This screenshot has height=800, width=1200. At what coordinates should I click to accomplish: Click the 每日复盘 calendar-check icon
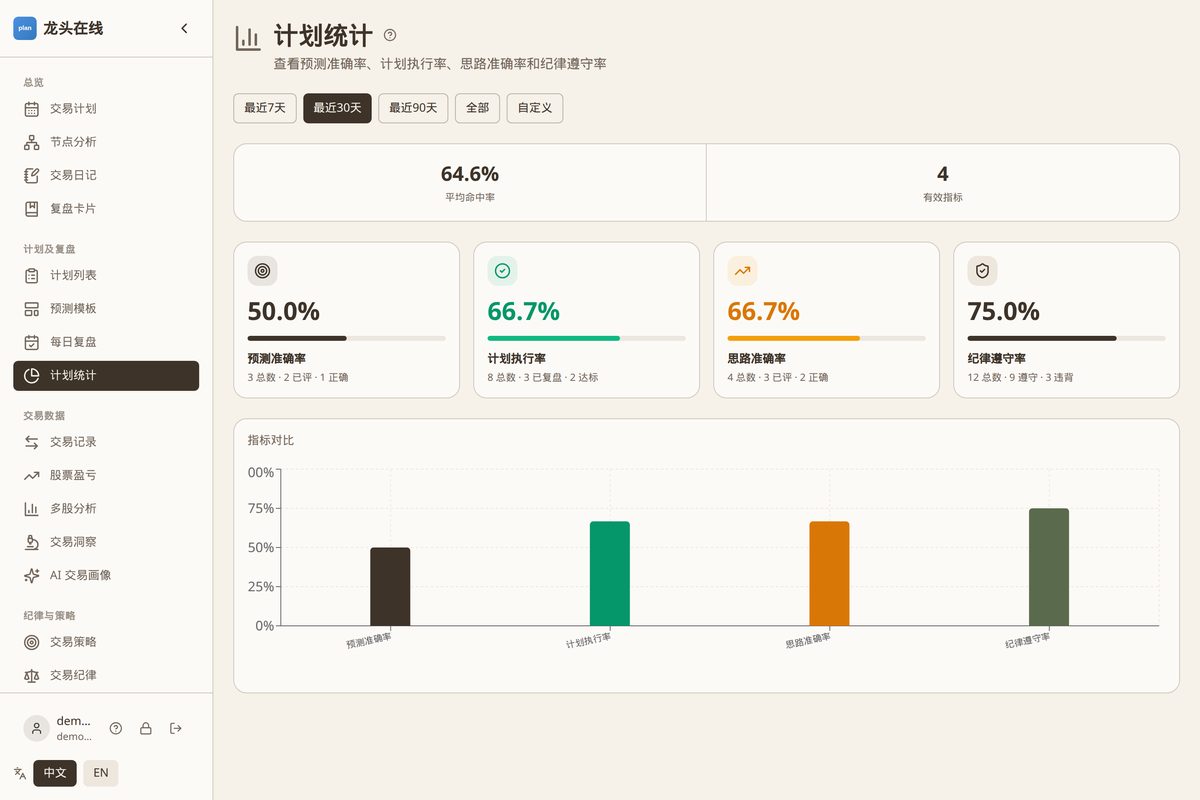tap(32, 342)
